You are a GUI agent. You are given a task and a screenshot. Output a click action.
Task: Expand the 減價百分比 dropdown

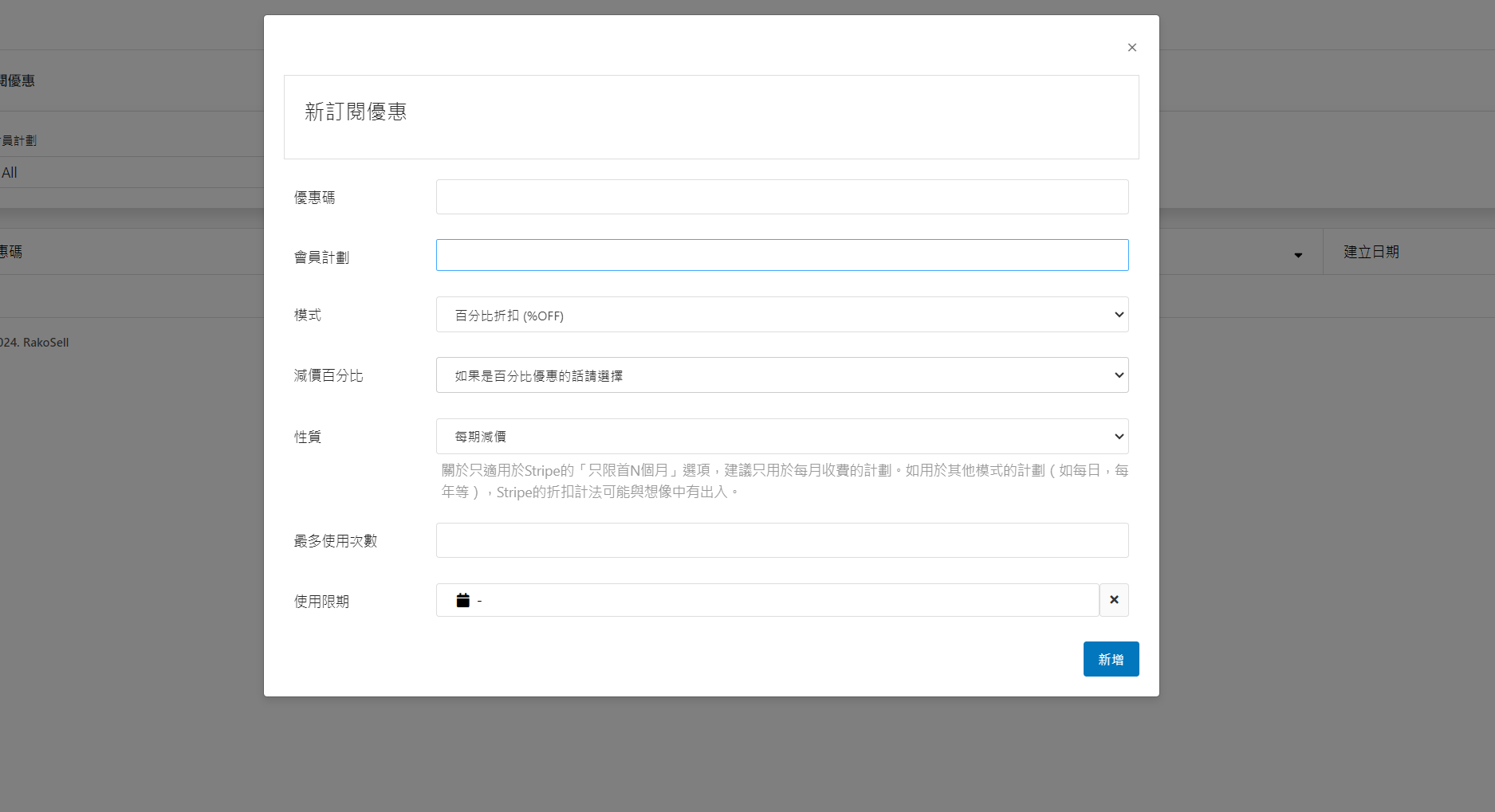coord(781,375)
